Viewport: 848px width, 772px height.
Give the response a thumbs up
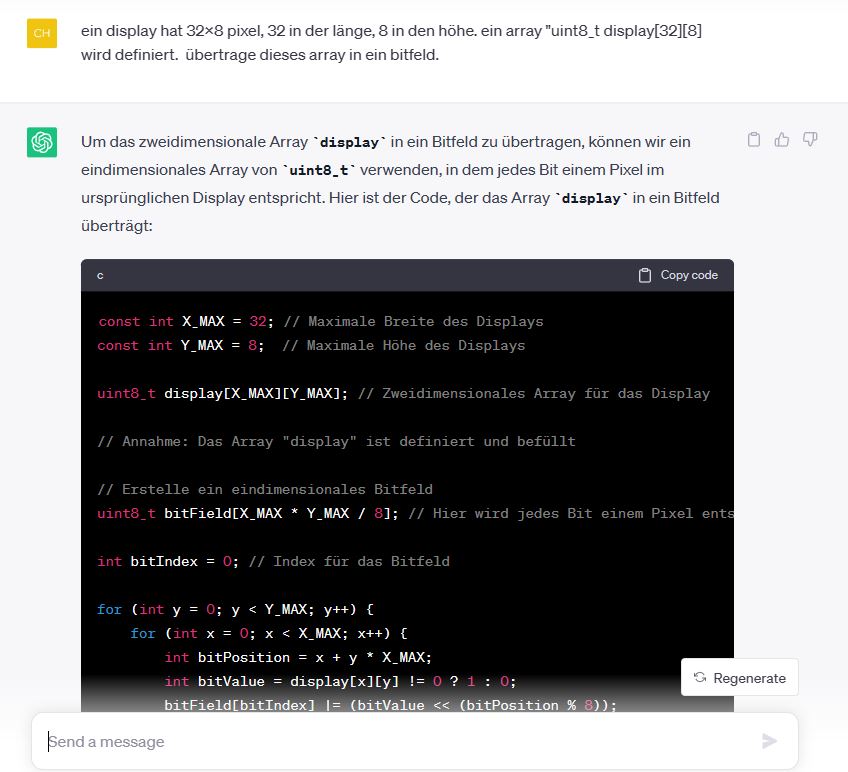[781, 140]
